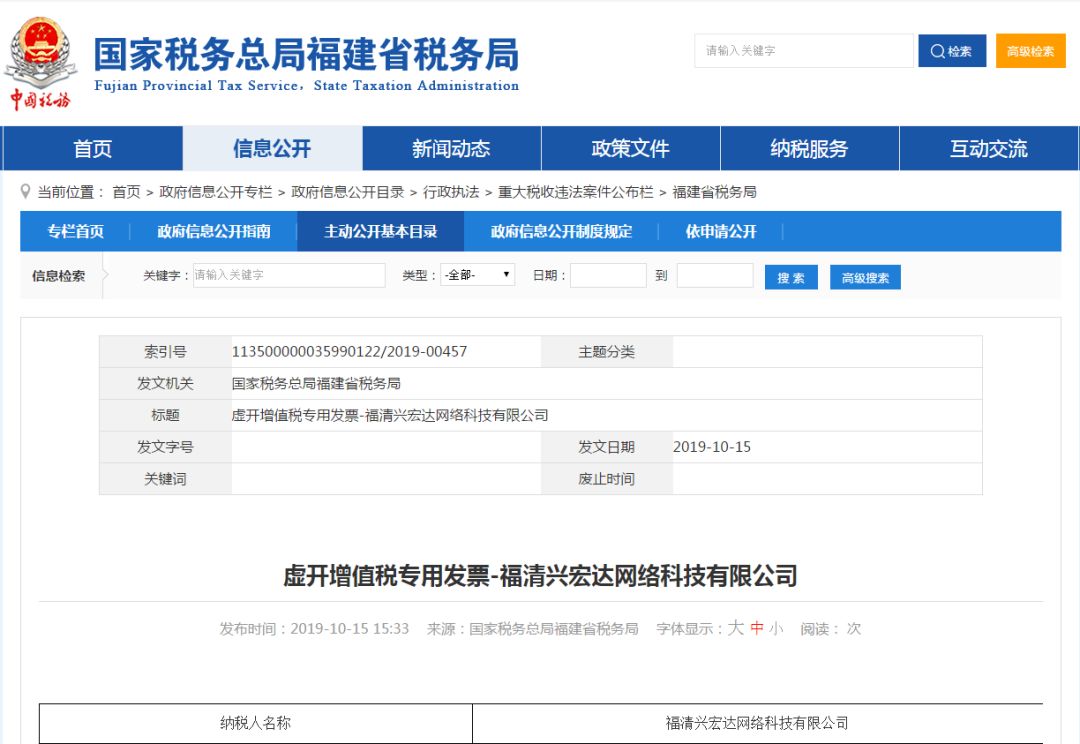
Task: Click the 信息检索 label
Action: tap(59, 276)
